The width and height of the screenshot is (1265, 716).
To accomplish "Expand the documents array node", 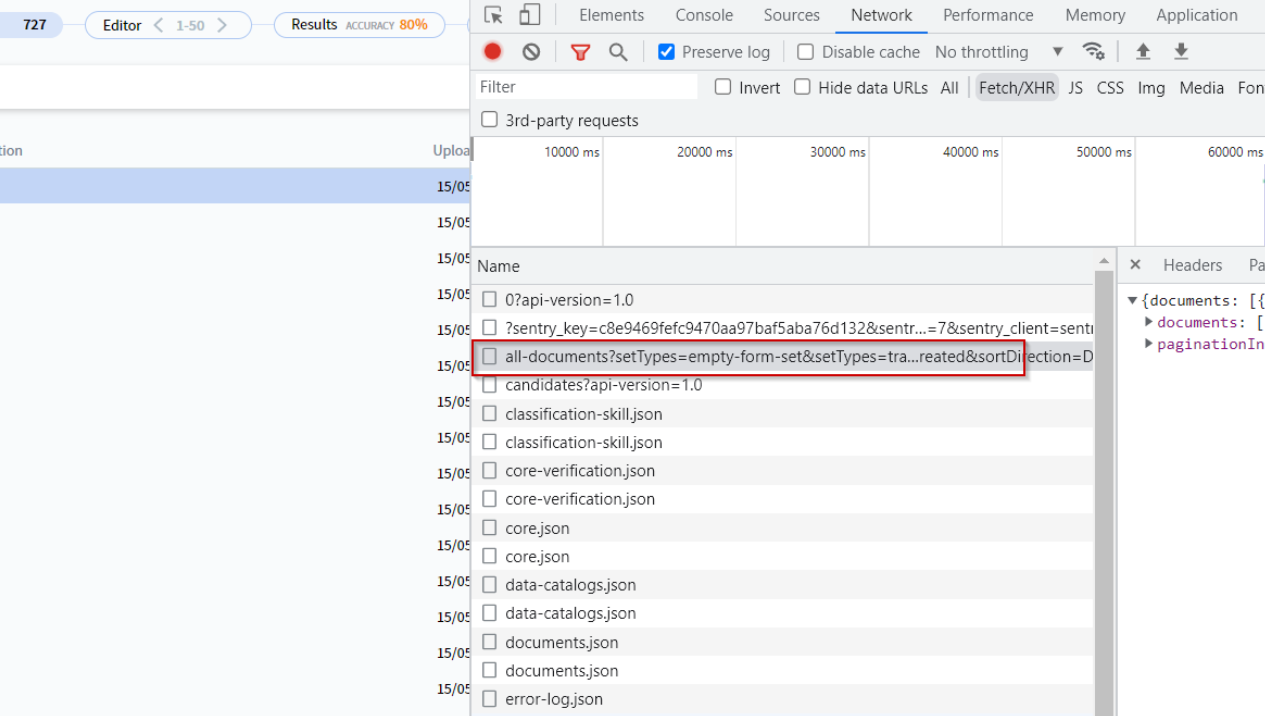I will pos(1149,322).
